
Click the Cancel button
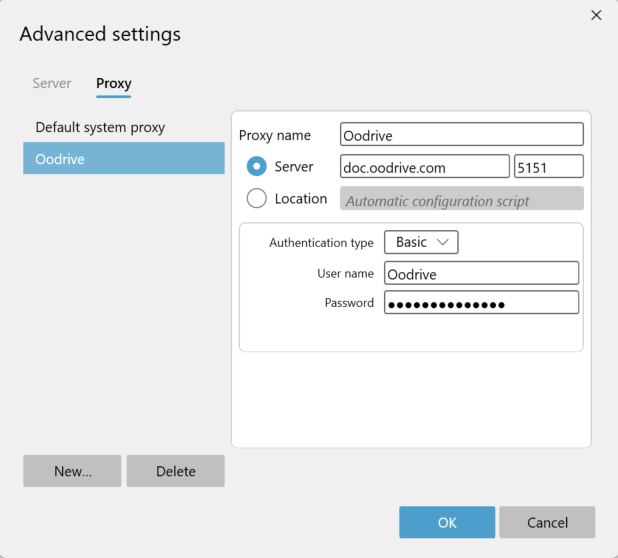coord(547,522)
